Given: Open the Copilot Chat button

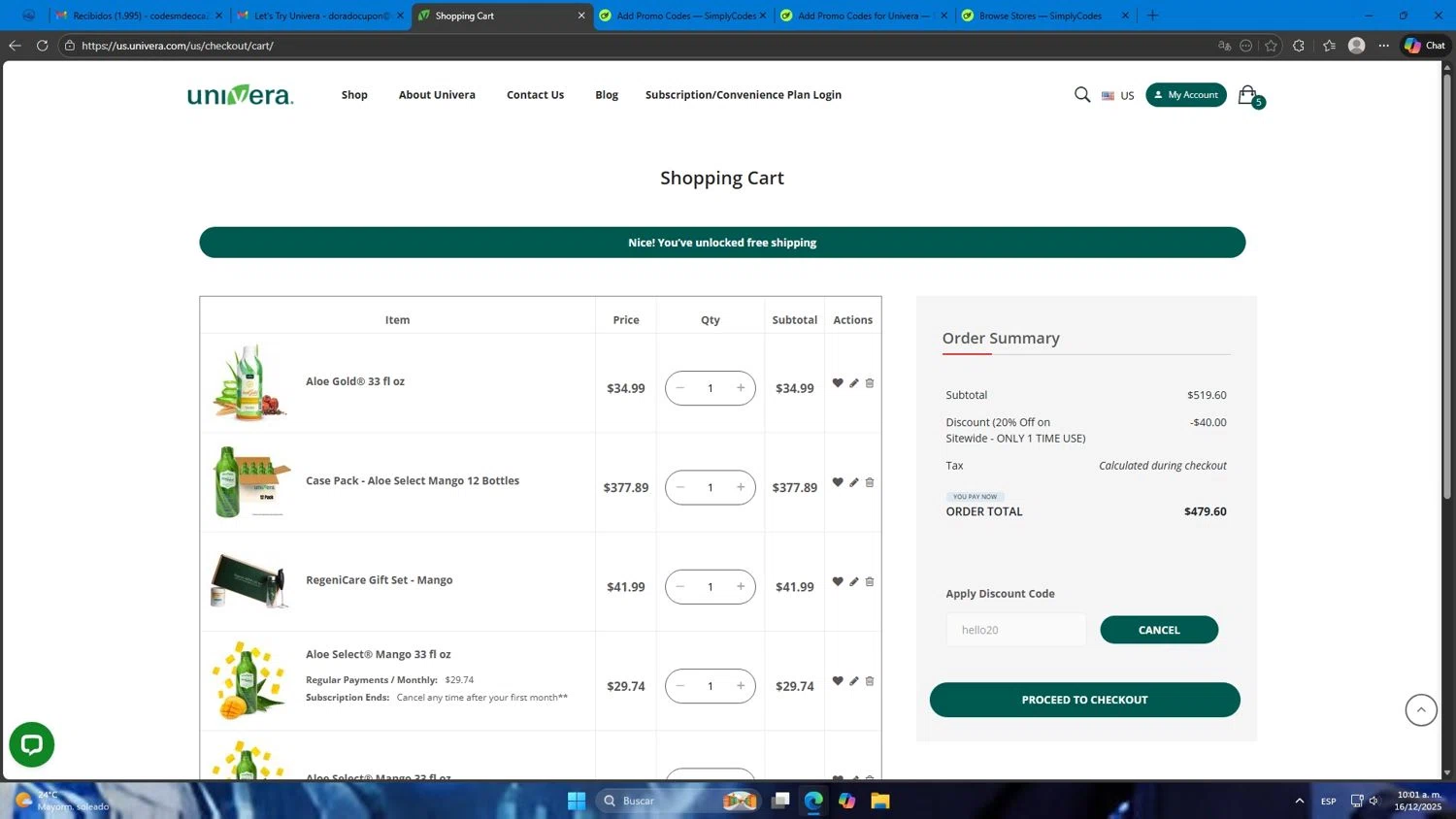Looking at the screenshot, I should point(1425,46).
